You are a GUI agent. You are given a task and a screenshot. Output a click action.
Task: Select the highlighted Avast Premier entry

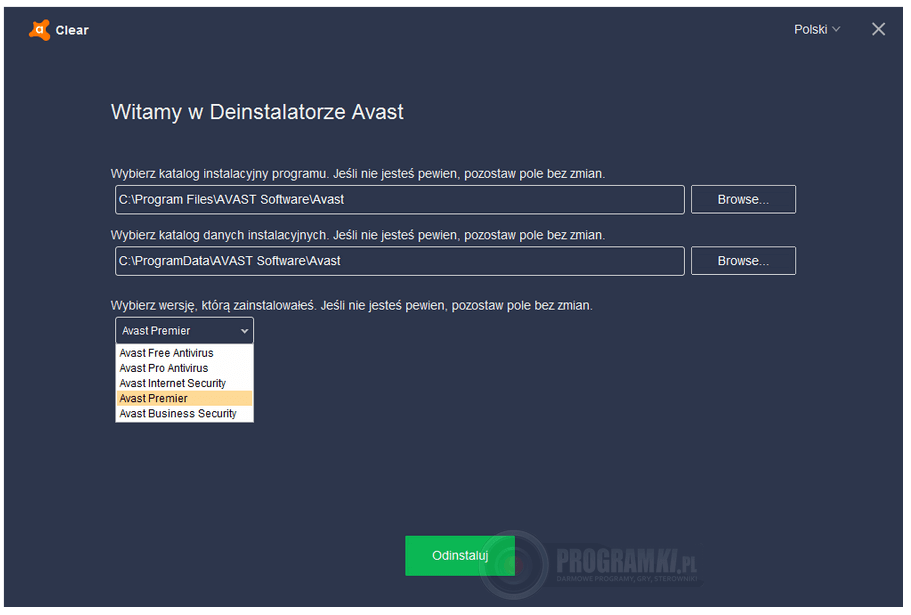pyautogui.click(x=184, y=398)
